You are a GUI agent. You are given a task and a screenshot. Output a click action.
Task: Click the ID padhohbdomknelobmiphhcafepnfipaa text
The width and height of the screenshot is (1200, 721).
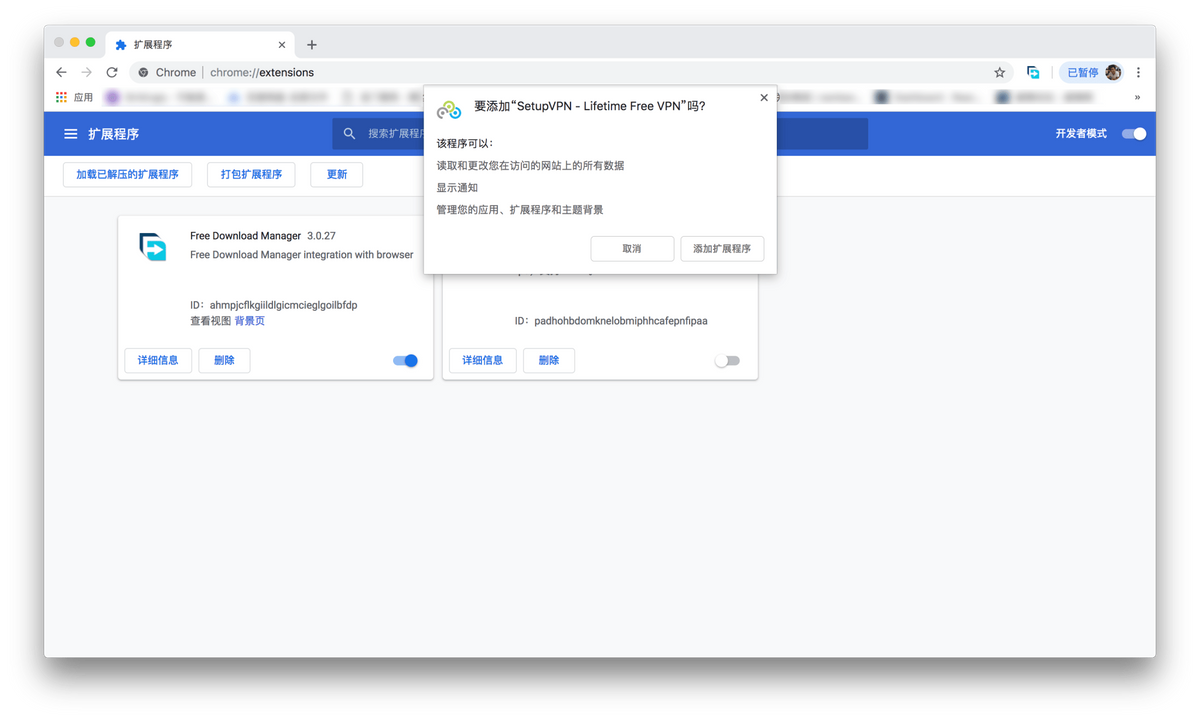pyautogui.click(x=611, y=321)
